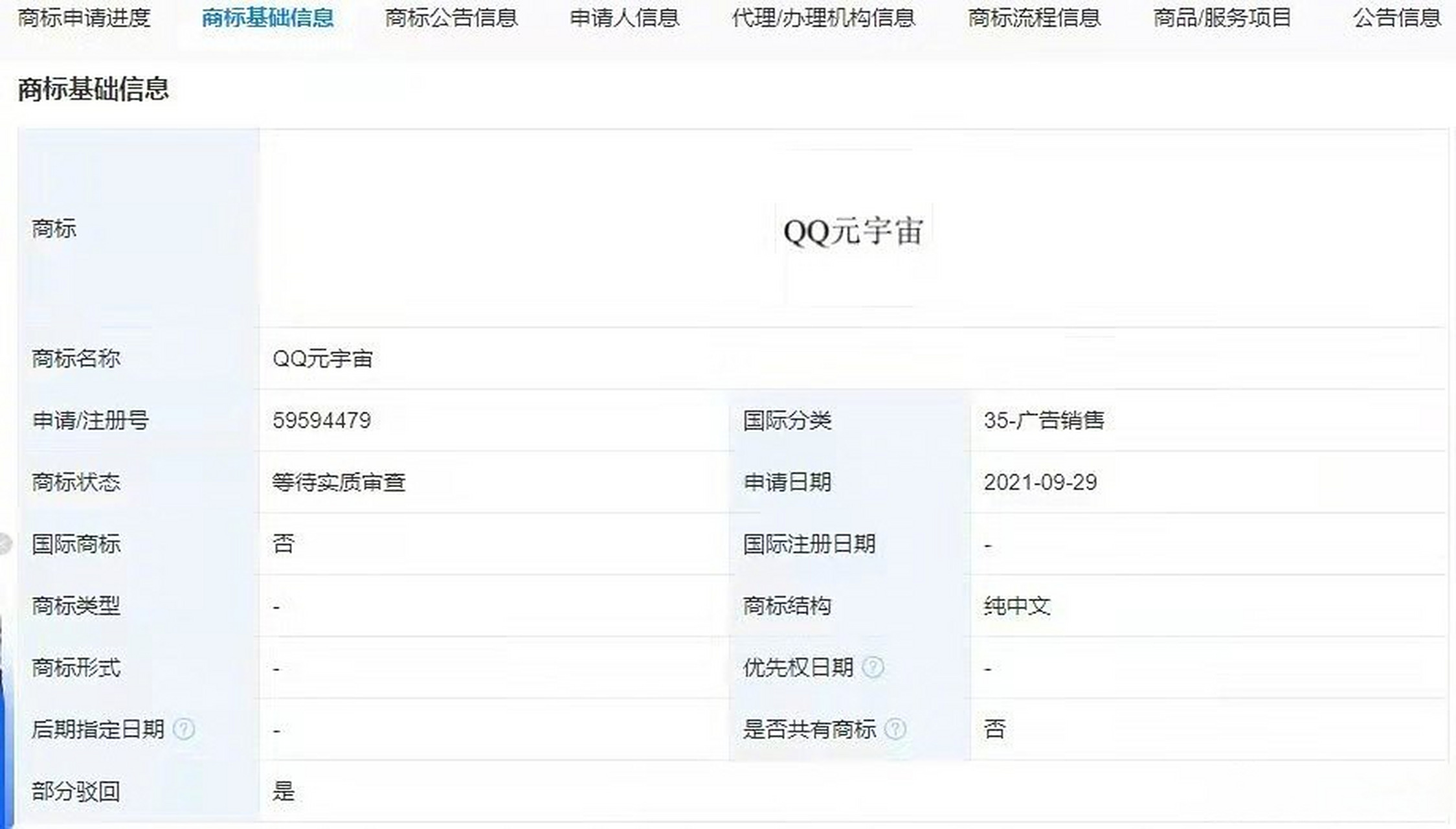Image resolution: width=1456 pixels, height=829 pixels.
Task: Click the structure value 纯中文
Action: [x=1016, y=606]
